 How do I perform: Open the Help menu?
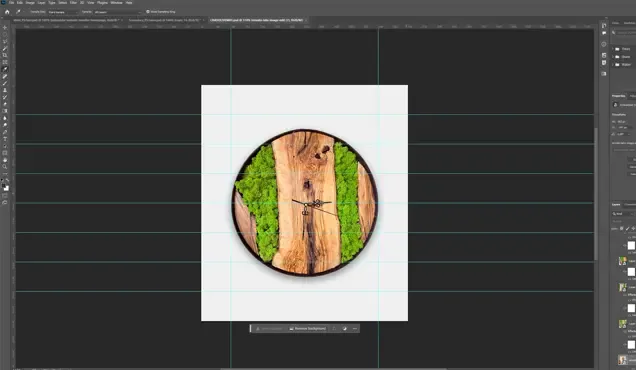click(x=129, y=2)
